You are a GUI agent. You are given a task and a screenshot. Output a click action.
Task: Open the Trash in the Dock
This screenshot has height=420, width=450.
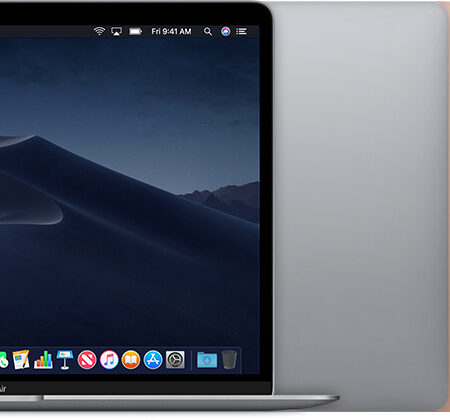(x=229, y=360)
